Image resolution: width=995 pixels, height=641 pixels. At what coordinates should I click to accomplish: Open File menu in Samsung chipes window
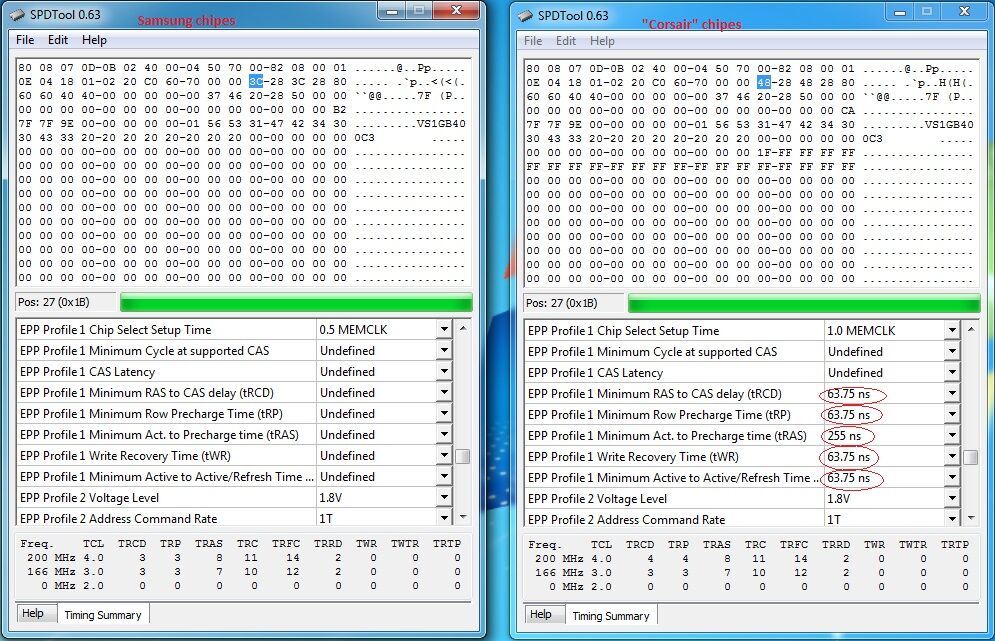25,40
